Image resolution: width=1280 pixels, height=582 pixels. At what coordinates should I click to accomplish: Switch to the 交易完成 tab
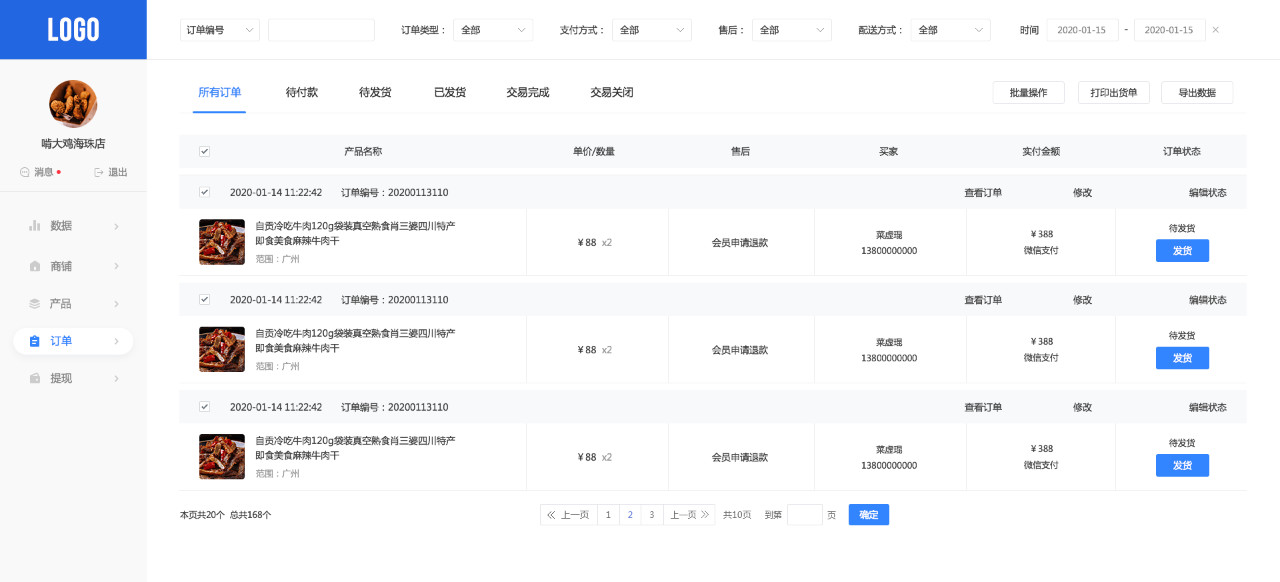(527, 92)
